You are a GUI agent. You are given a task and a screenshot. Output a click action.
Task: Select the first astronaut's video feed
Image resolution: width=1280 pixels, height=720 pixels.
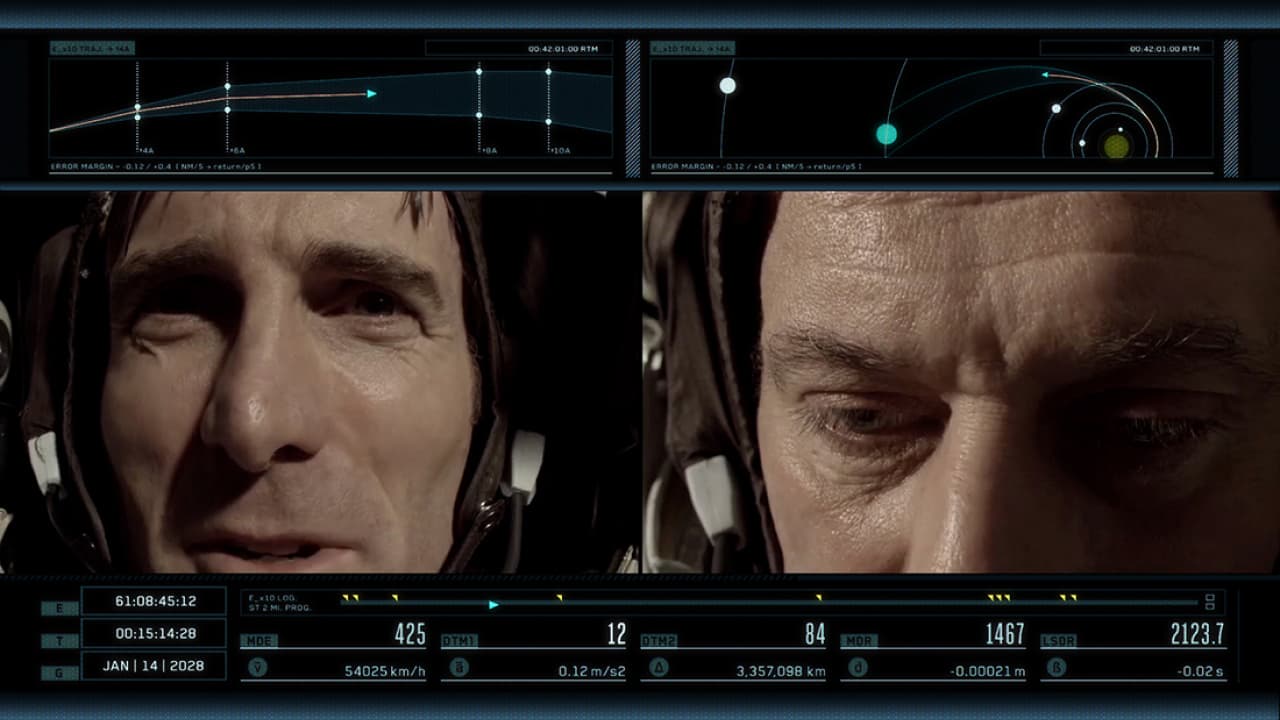click(x=320, y=382)
